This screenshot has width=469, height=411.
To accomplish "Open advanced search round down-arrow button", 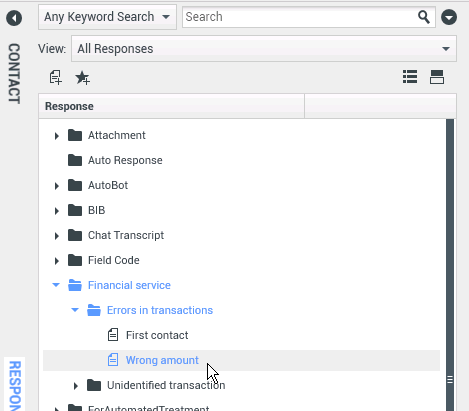I will [x=449, y=17].
